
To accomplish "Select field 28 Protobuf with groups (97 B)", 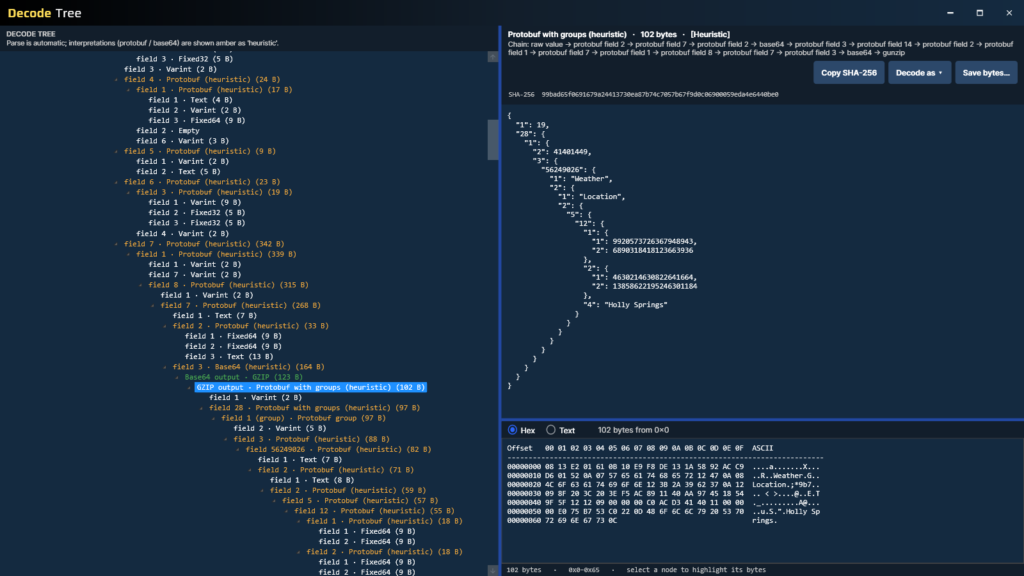I will [314, 408].
